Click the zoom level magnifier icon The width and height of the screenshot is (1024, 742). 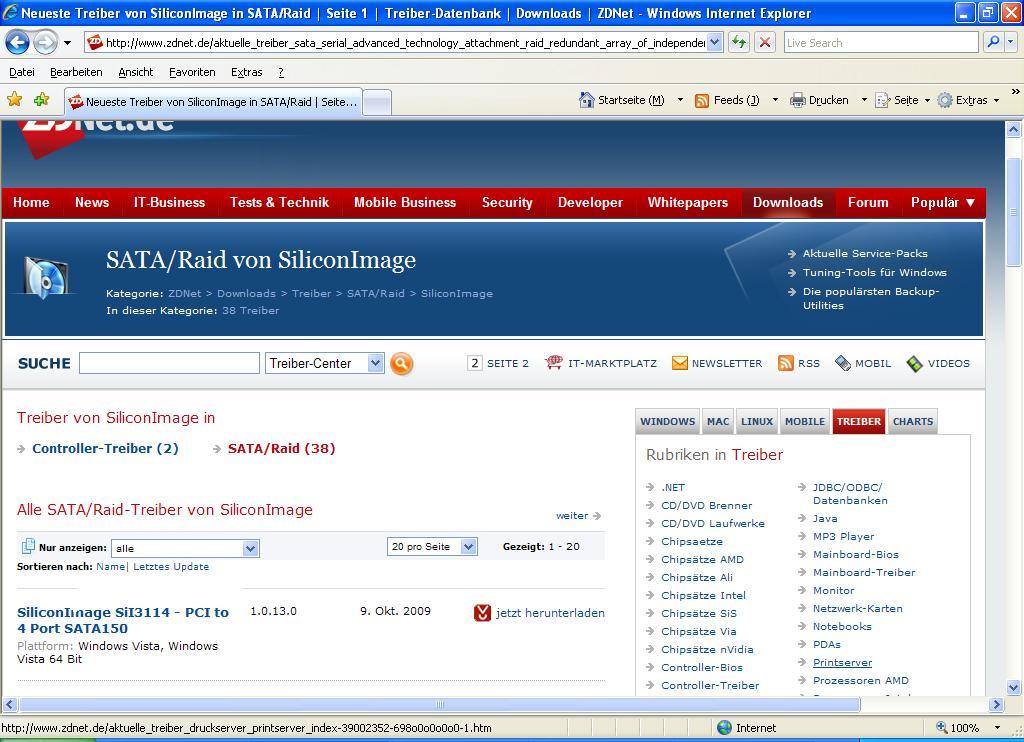click(942, 728)
